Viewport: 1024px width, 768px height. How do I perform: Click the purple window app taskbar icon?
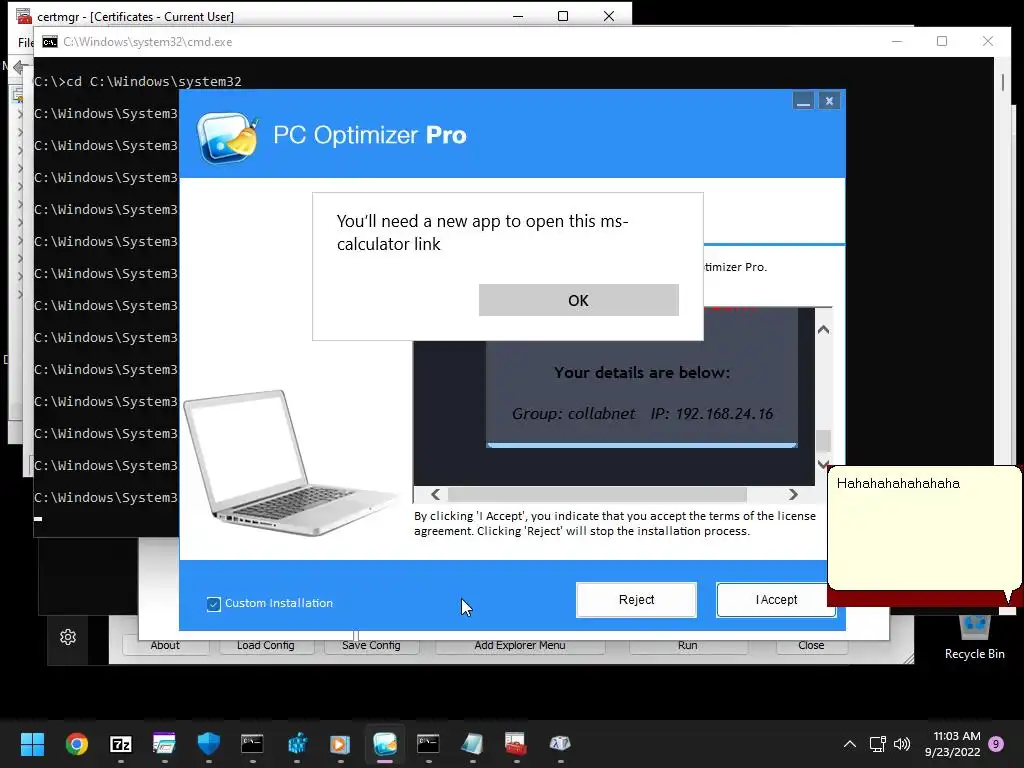pos(164,744)
